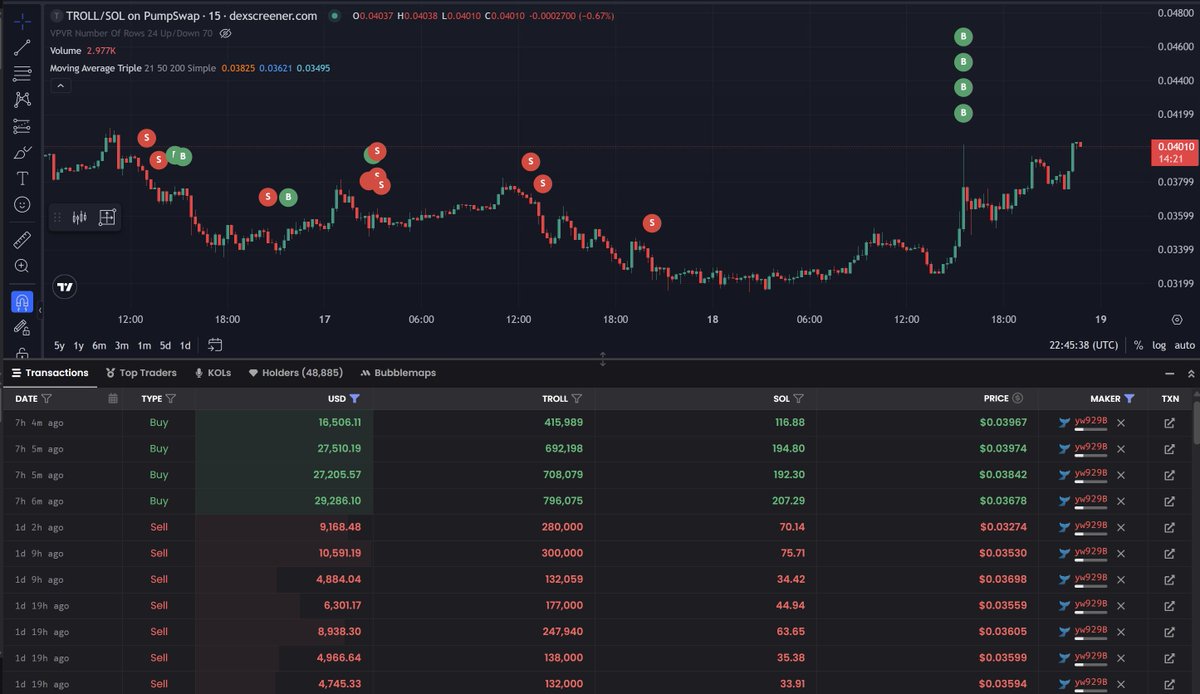The height and width of the screenshot is (694, 1200).
Task: Set chart range to 1d
Action: tap(185, 345)
